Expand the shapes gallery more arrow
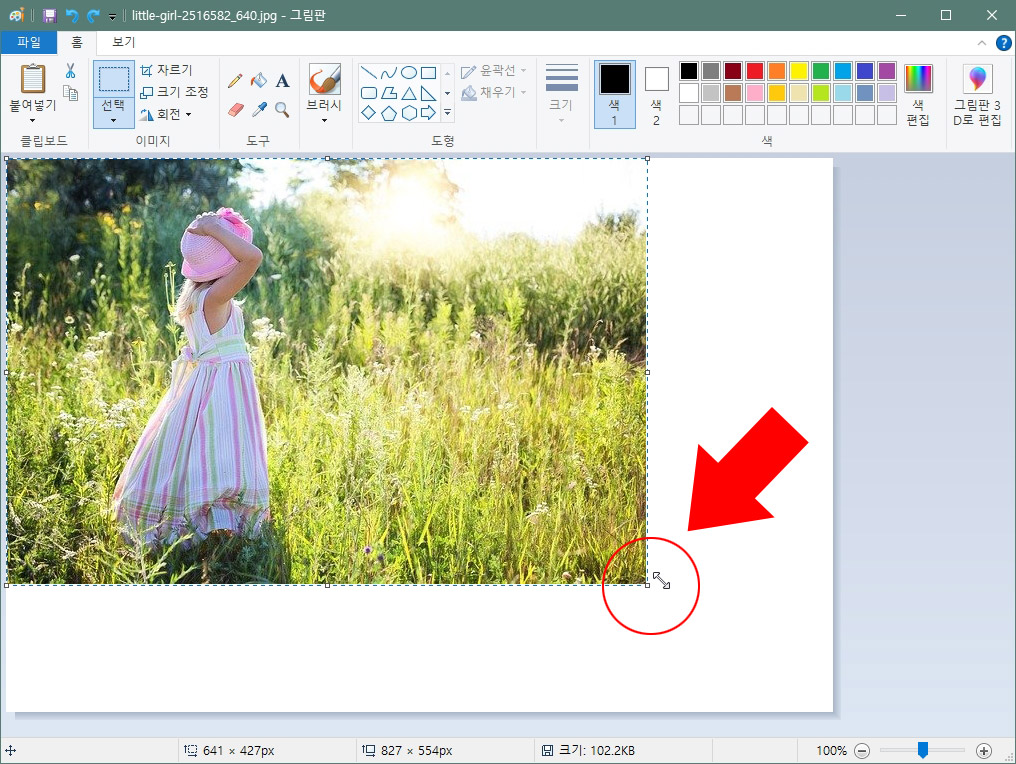 pos(447,113)
